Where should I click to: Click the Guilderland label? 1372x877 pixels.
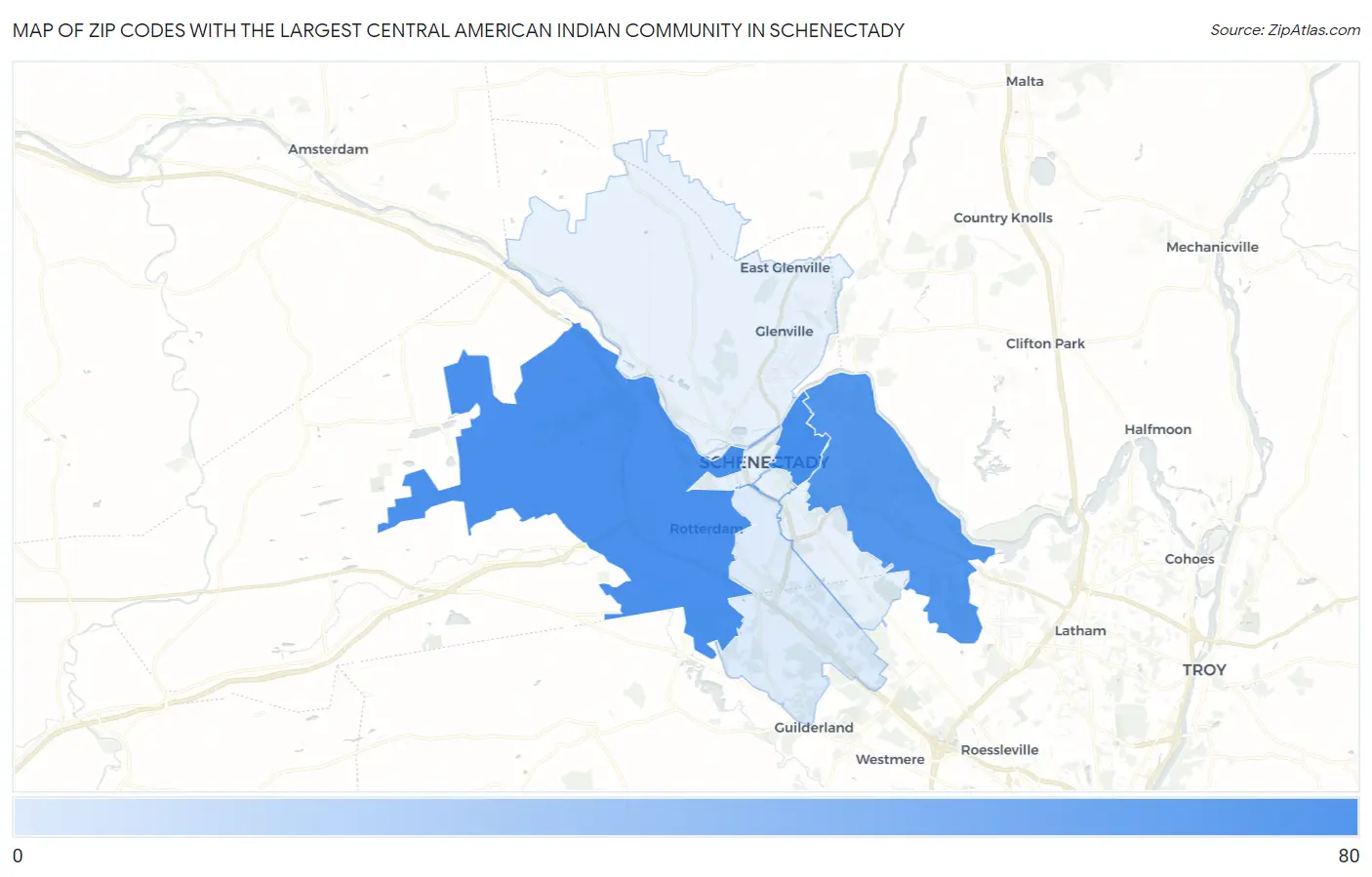click(814, 728)
